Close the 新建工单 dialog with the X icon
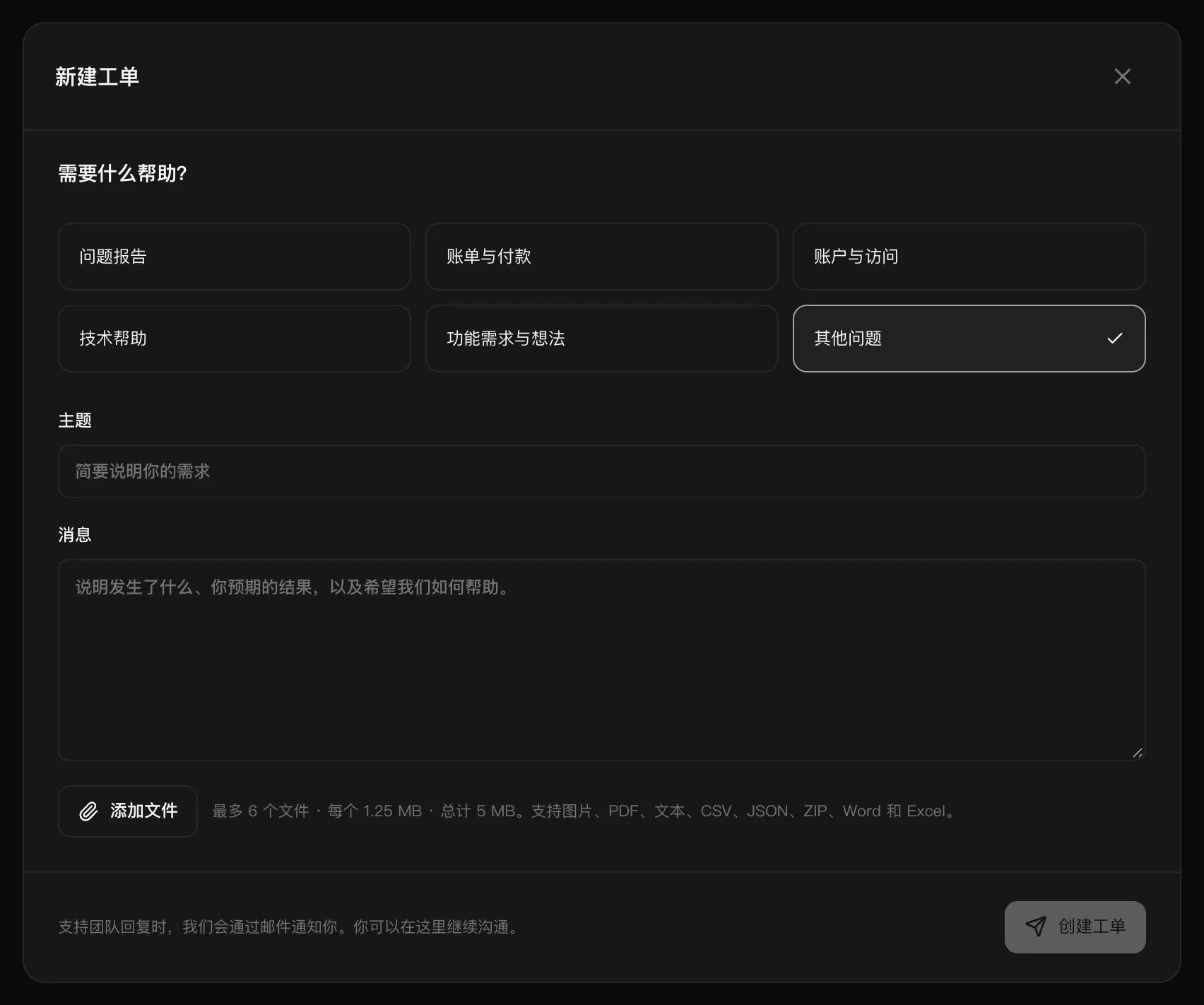This screenshot has height=1005, width=1204. [1122, 76]
